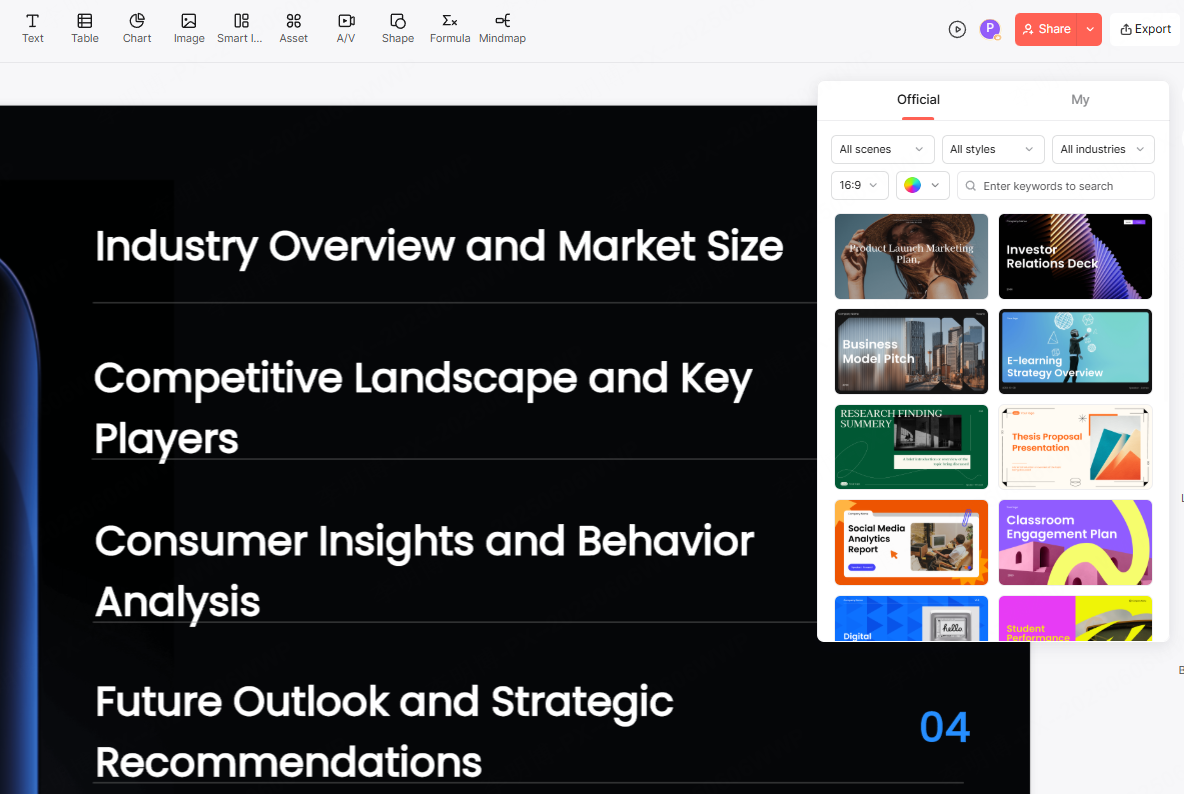The image size is (1184, 794).
Task: Select the A/V media tool
Action: point(345,28)
